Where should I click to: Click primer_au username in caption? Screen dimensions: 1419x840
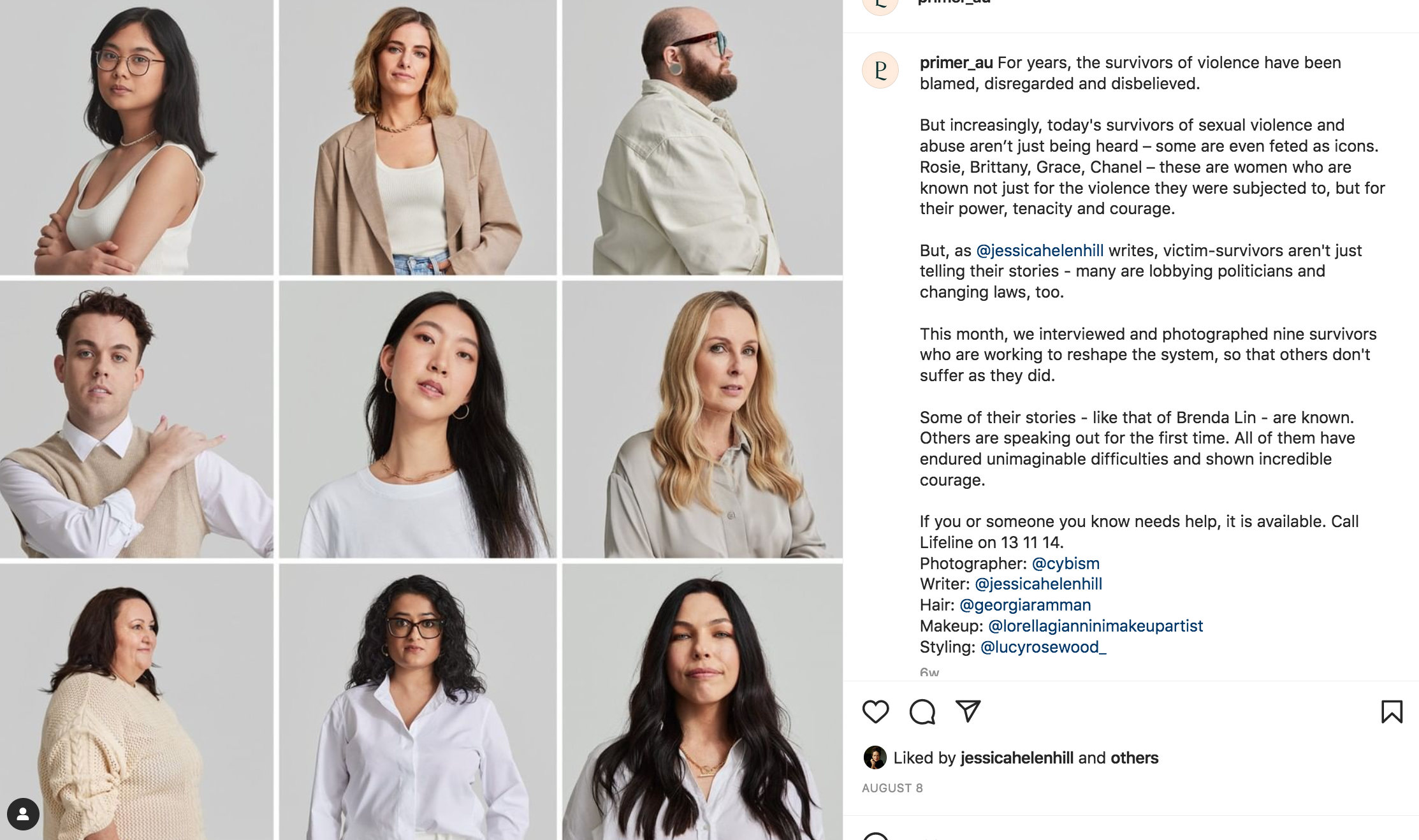coord(956,62)
